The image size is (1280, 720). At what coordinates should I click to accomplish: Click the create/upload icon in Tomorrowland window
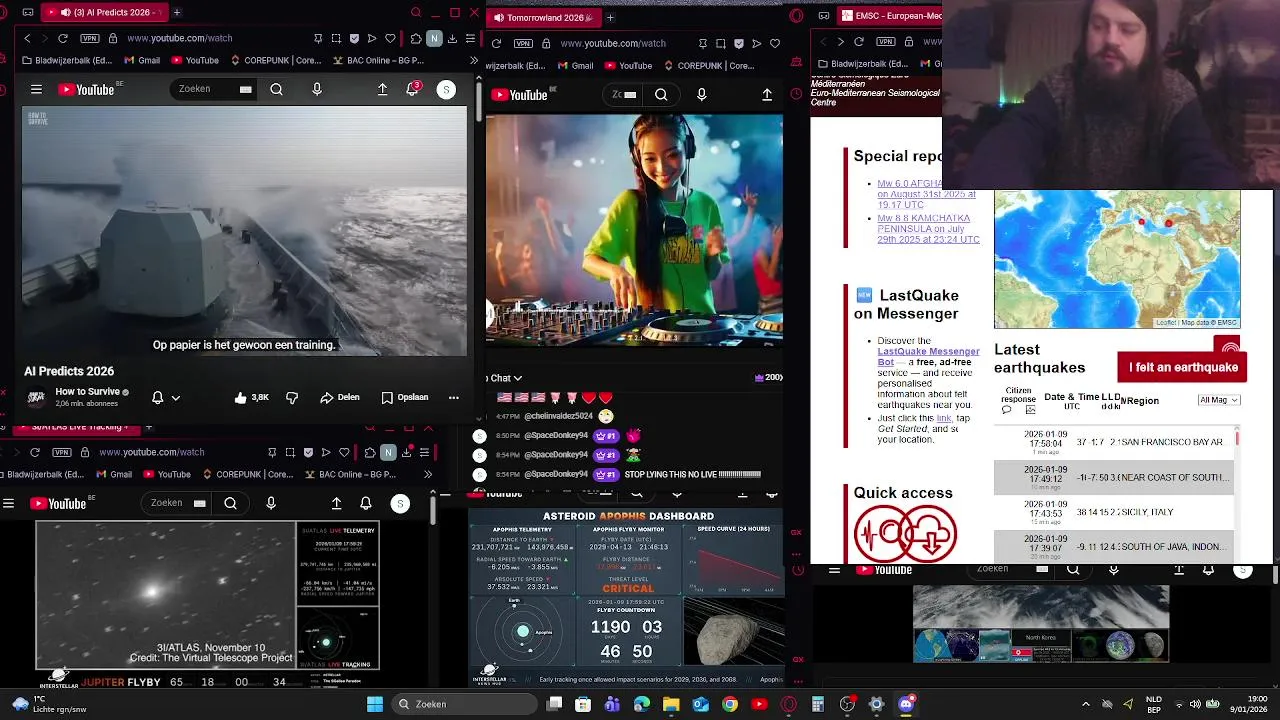click(767, 95)
